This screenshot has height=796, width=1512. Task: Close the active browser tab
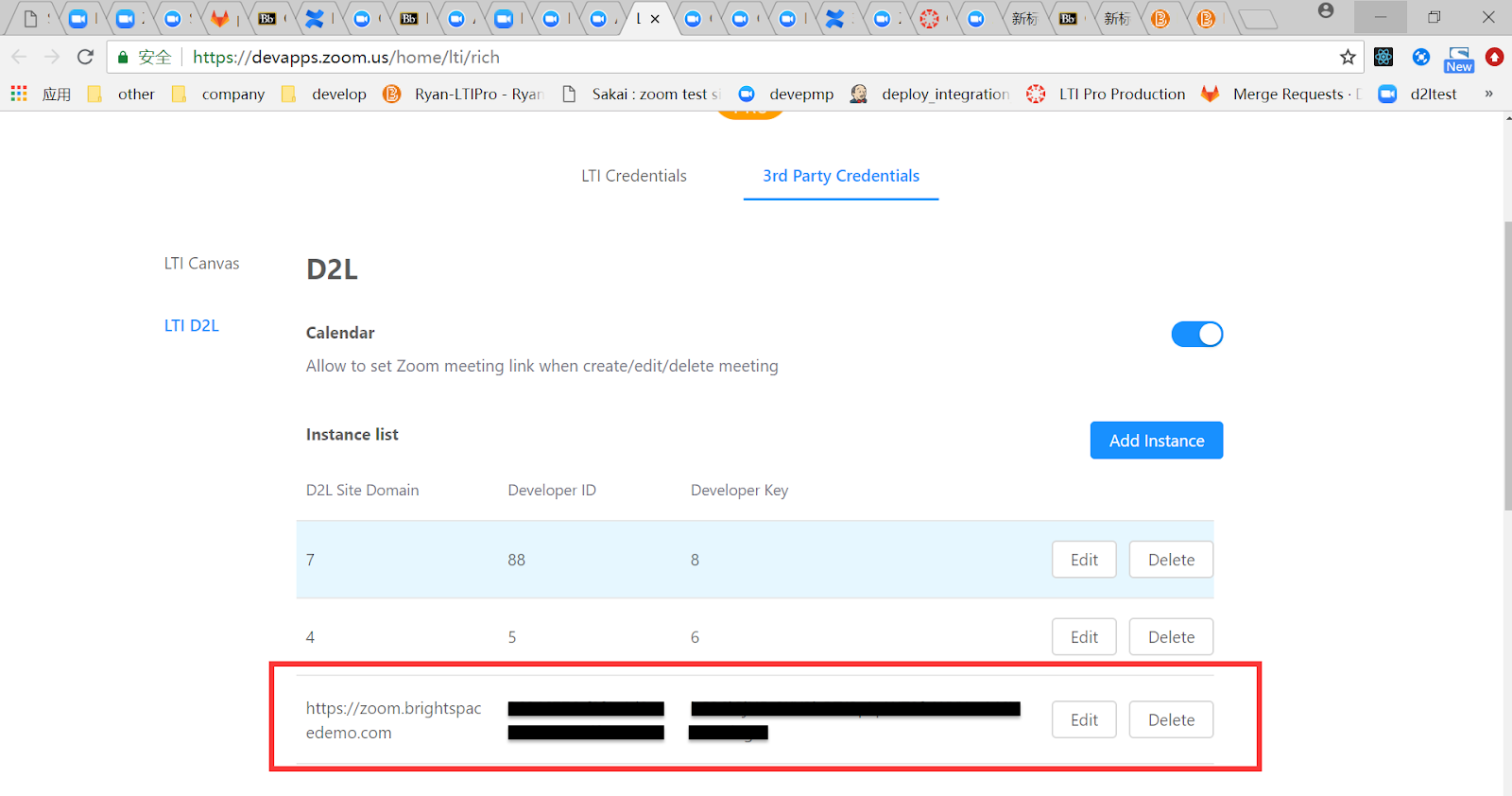pyautogui.click(x=655, y=19)
